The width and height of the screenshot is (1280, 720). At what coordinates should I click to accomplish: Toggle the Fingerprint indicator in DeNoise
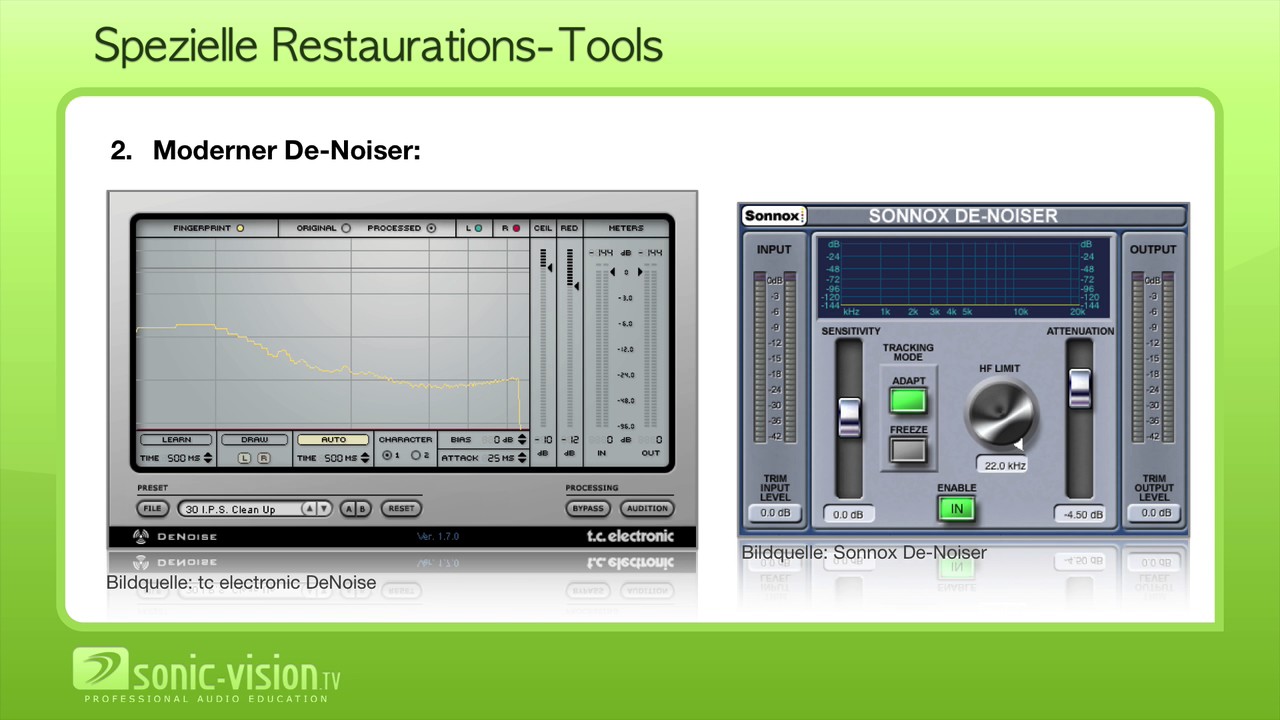[x=240, y=228]
